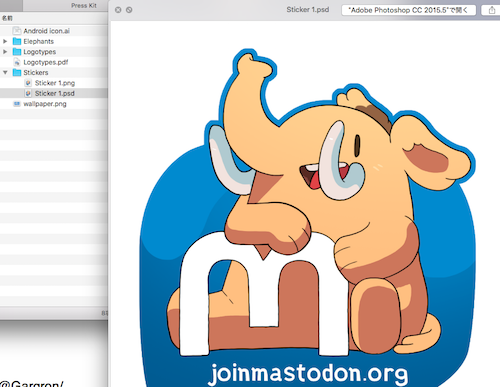Click the full-screen icon in the Quick Look window

129,10
